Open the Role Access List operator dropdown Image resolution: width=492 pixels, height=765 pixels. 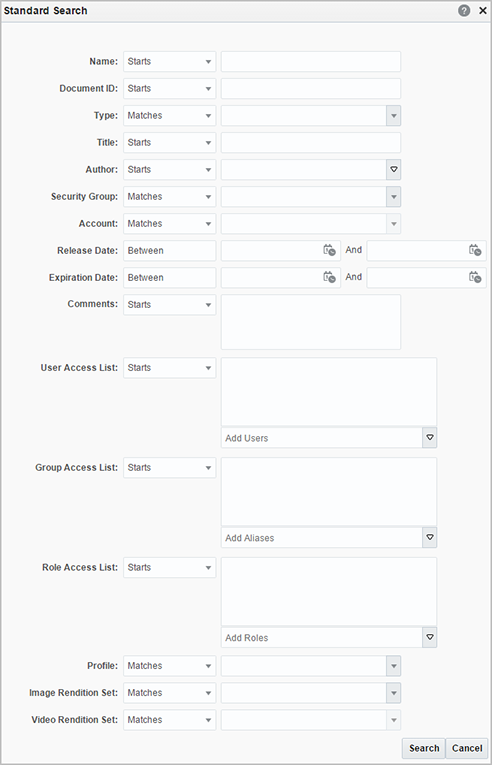[169, 567]
